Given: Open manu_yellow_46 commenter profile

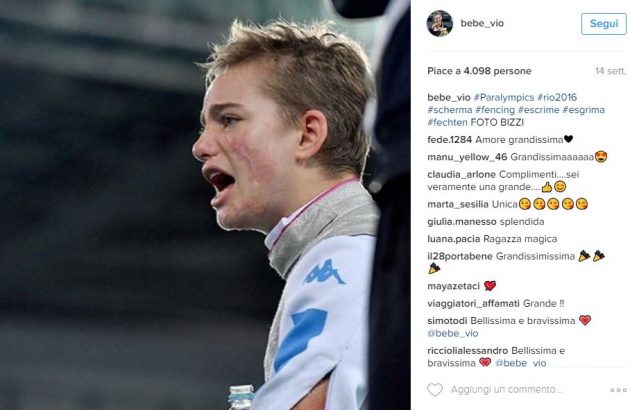Looking at the screenshot, I should [x=467, y=157].
